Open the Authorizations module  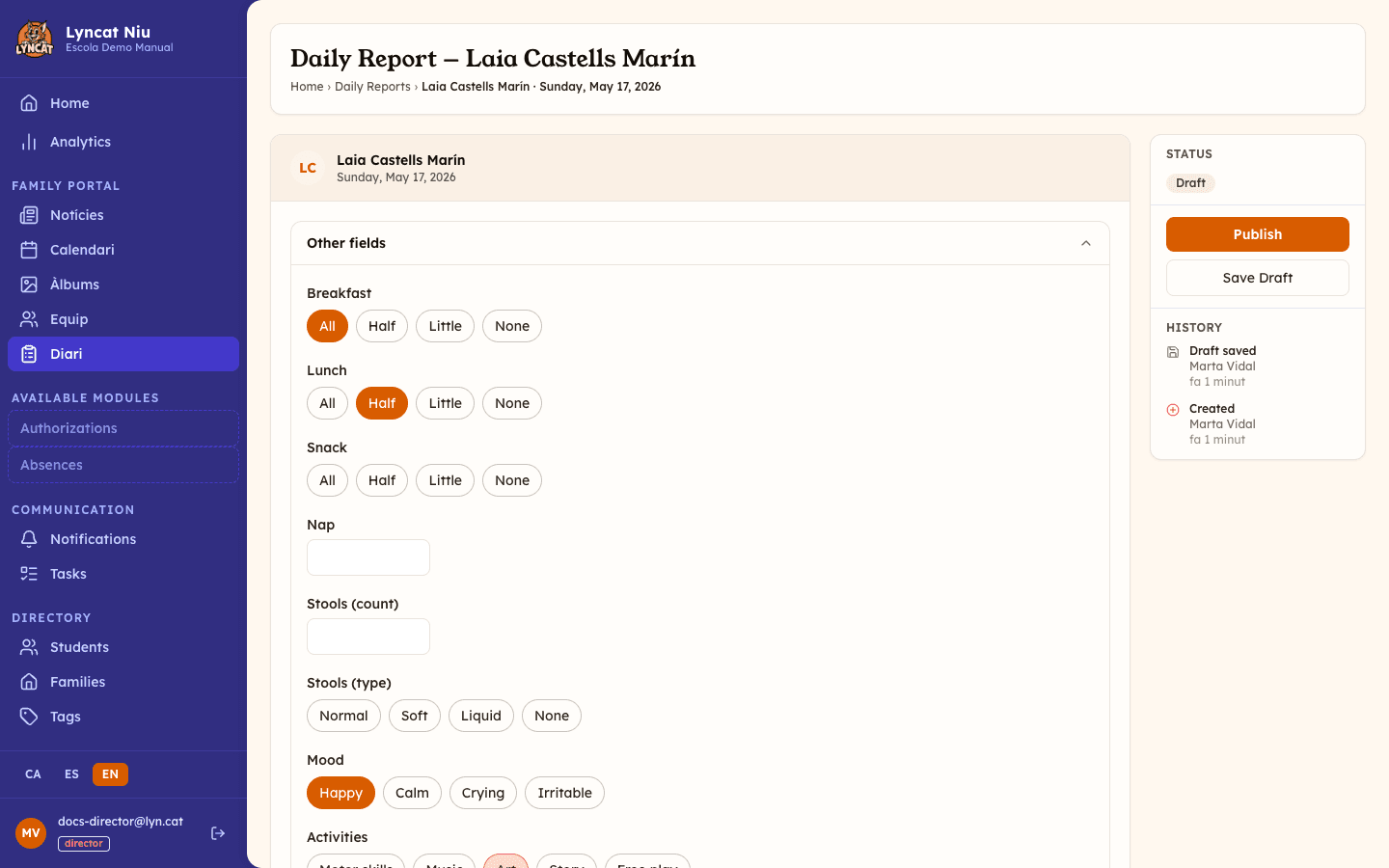pos(123,428)
